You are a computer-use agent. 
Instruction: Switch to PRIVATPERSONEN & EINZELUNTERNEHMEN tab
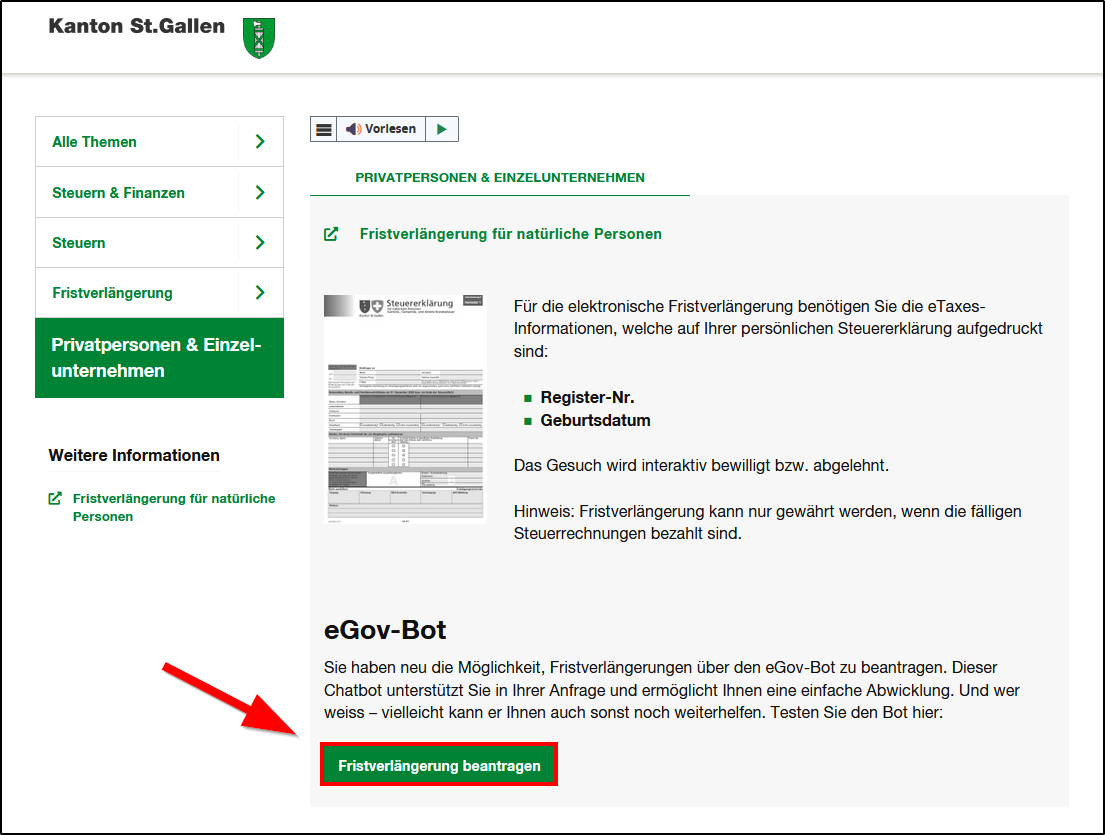(x=499, y=178)
